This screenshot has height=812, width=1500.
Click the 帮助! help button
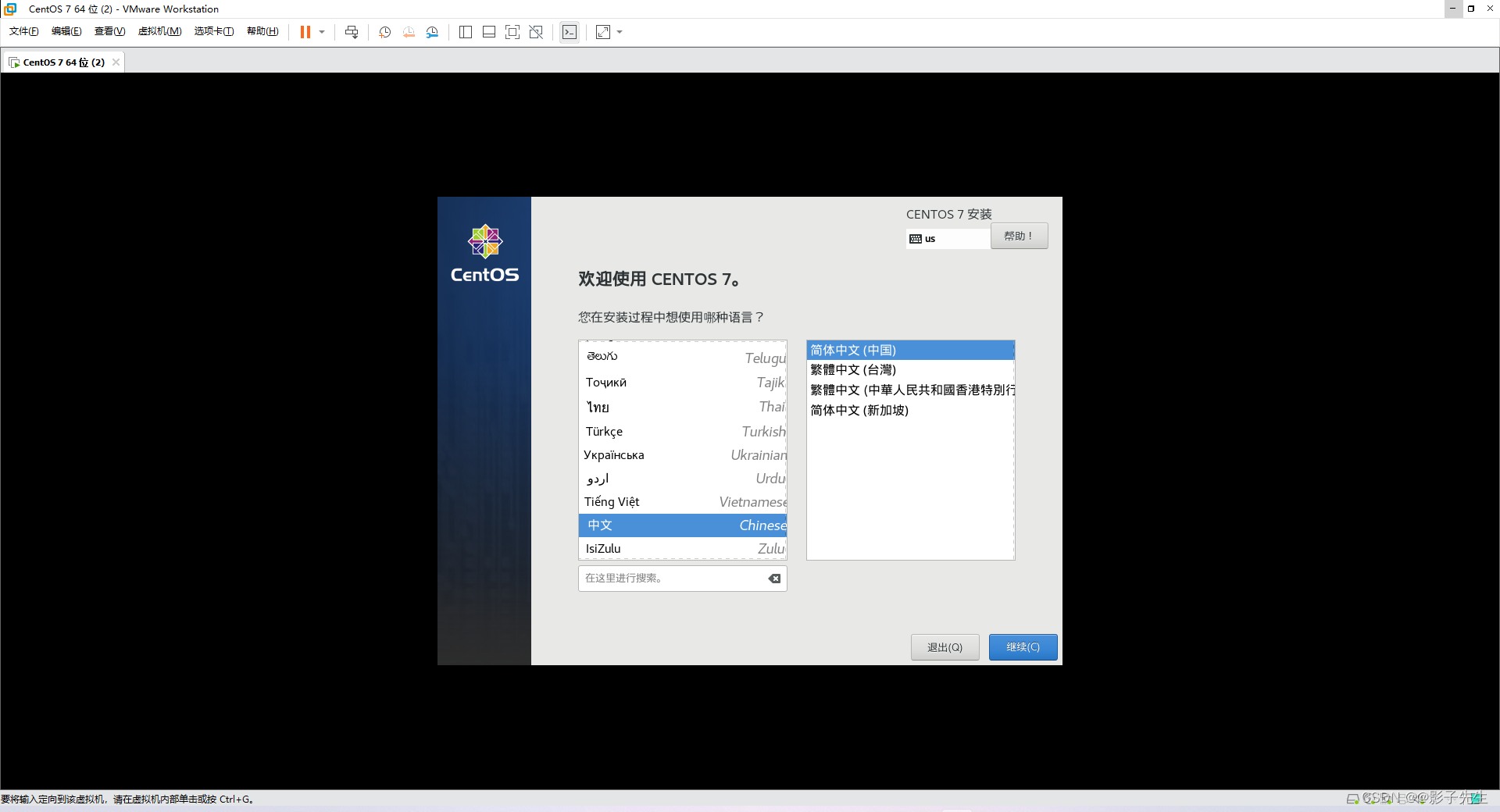tap(1019, 236)
